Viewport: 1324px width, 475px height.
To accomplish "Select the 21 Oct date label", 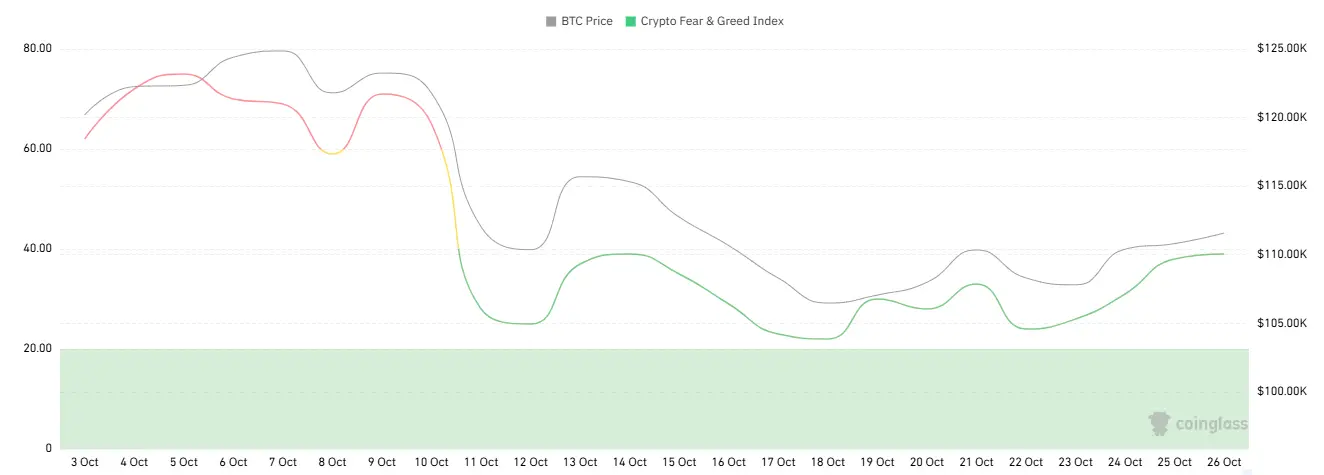I will coord(976,462).
